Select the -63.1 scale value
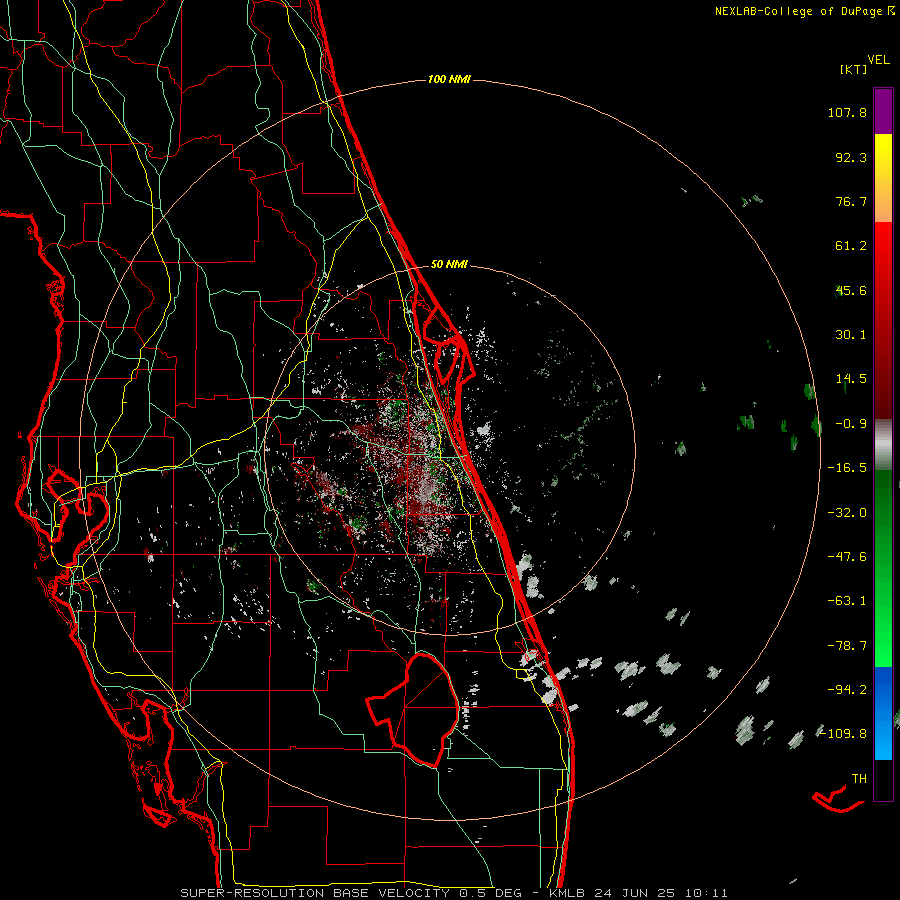900x900 pixels. [x=847, y=601]
